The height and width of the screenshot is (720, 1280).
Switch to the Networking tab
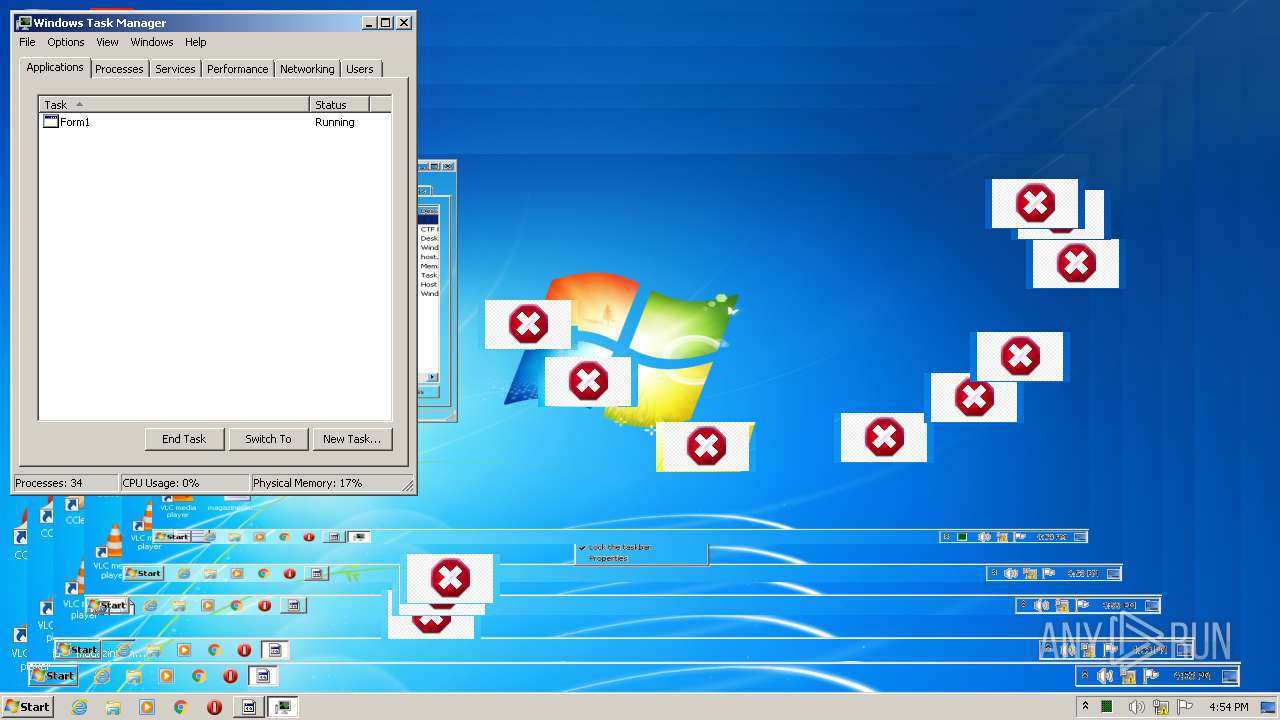(307, 69)
